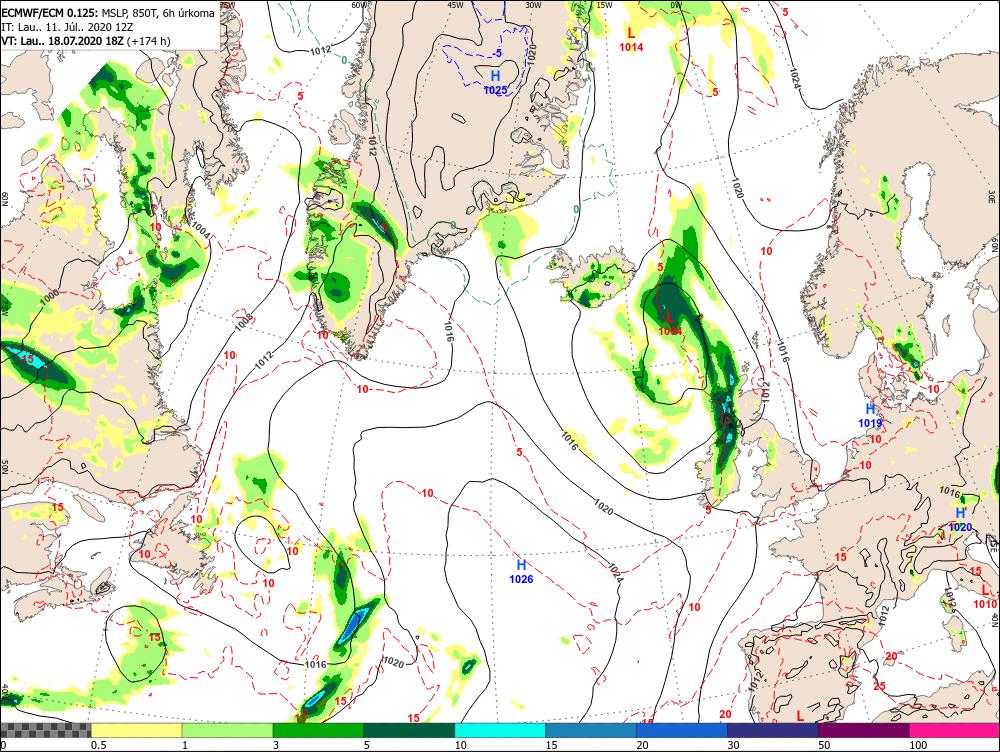Click the medium green 3–5 mm legend swatch
Screen dimensions: 1000x752
[x=318, y=730]
